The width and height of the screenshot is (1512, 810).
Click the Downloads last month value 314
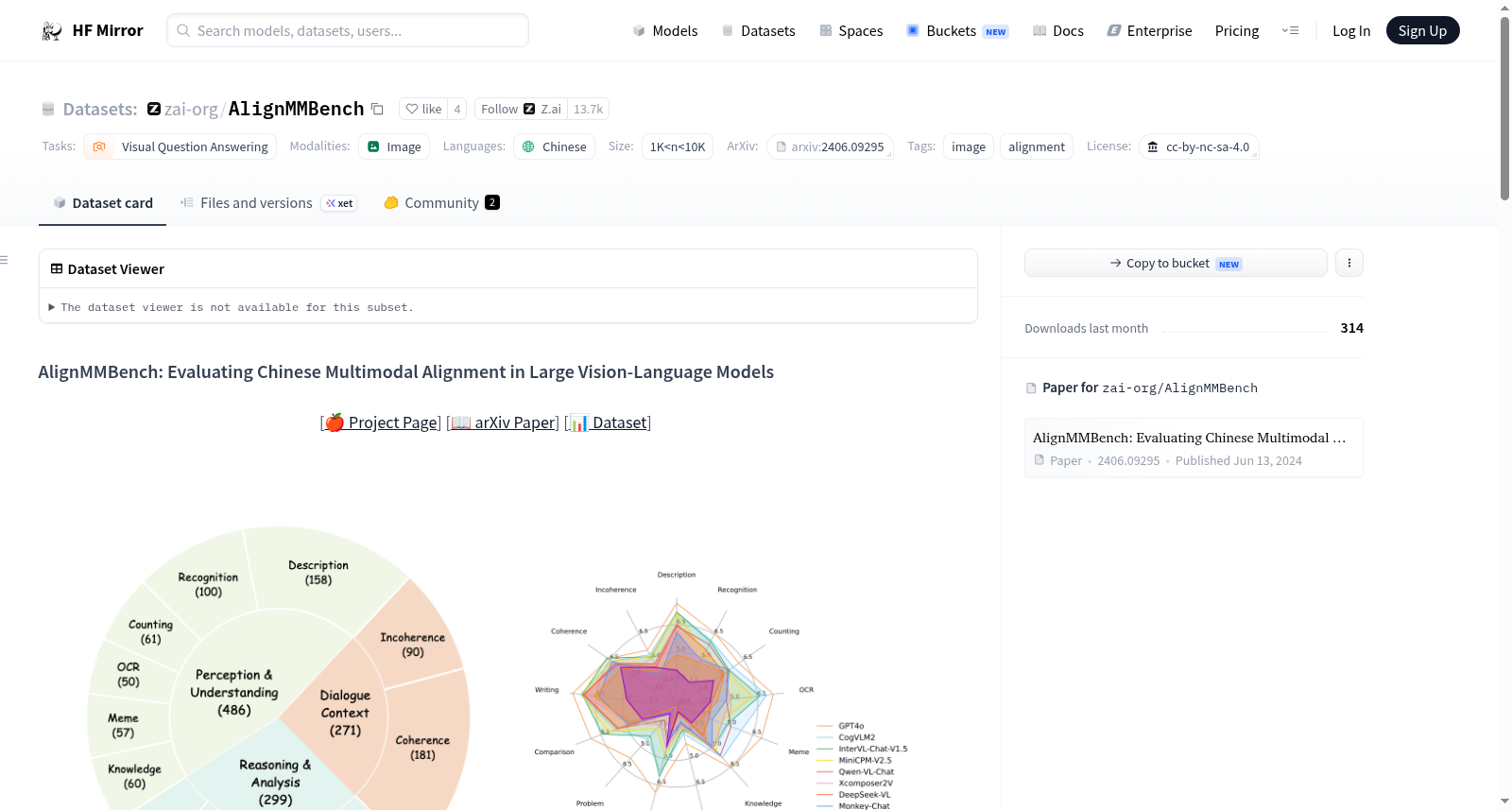tap(1351, 328)
